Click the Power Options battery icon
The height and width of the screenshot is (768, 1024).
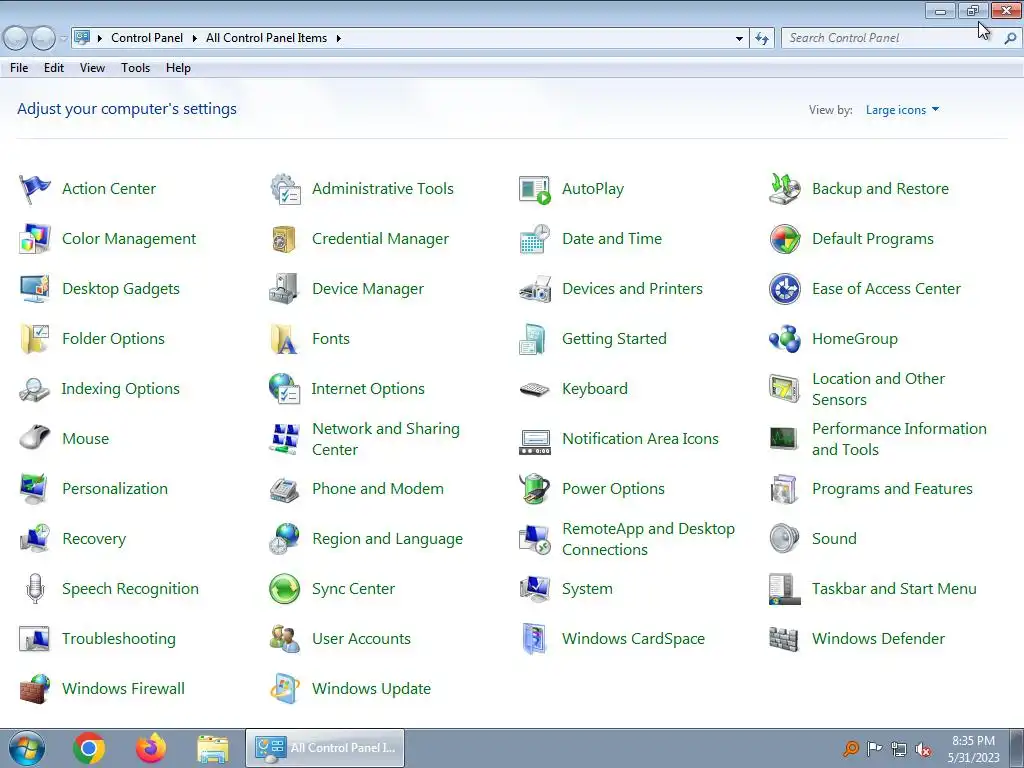[535, 489]
